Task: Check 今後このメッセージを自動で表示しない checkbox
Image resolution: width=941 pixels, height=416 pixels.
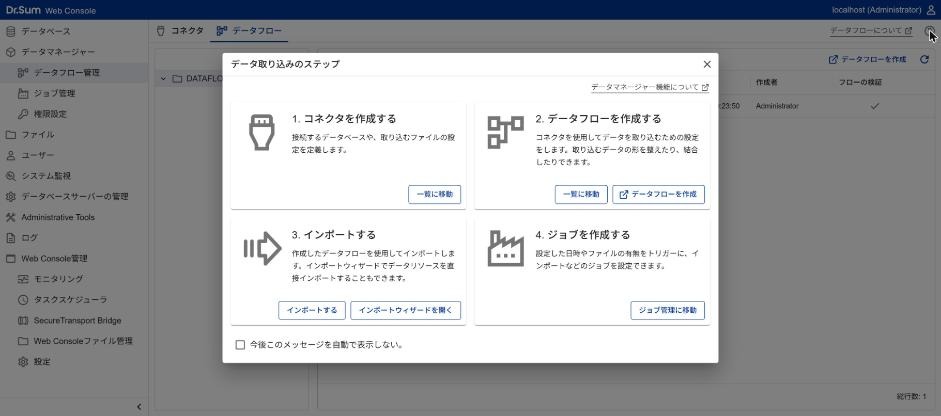Action: point(240,345)
